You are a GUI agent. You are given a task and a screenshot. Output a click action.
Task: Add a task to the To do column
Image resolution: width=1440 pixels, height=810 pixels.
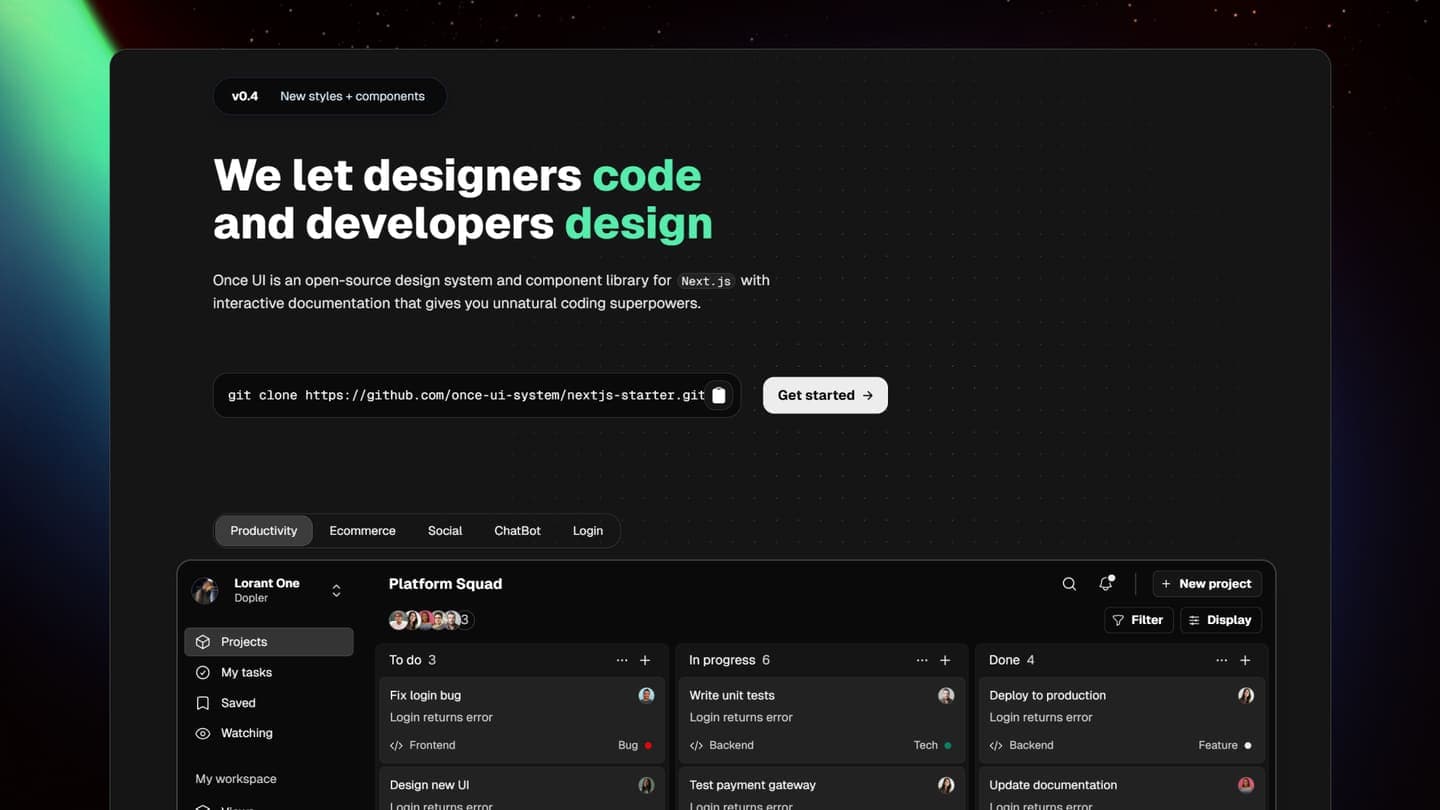click(645, 660)
